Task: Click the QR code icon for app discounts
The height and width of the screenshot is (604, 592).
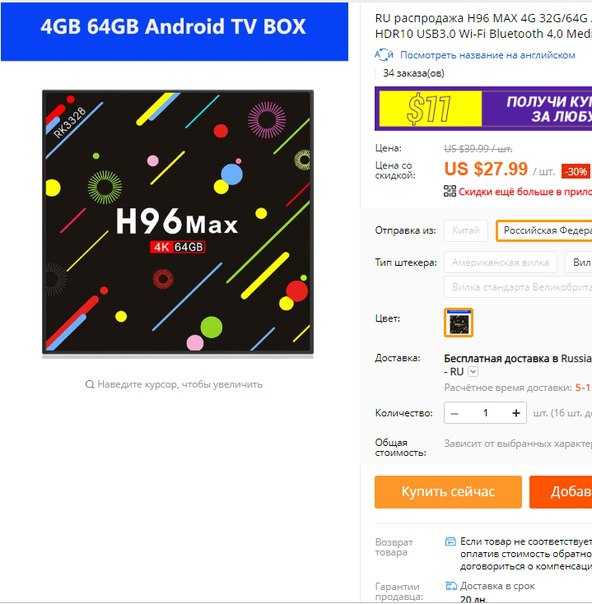Action: pyautogui.click(x=449, y=191)
